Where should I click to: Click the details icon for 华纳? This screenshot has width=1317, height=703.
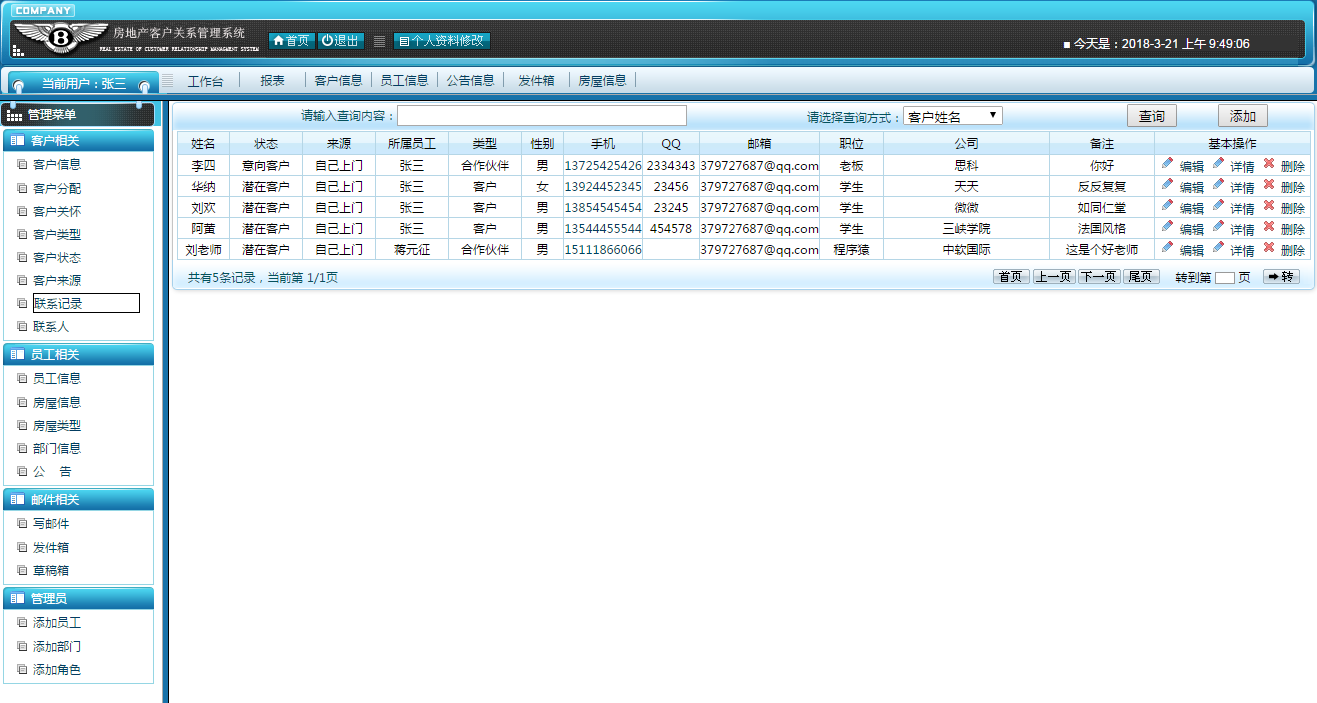[x=1218, y=184]
